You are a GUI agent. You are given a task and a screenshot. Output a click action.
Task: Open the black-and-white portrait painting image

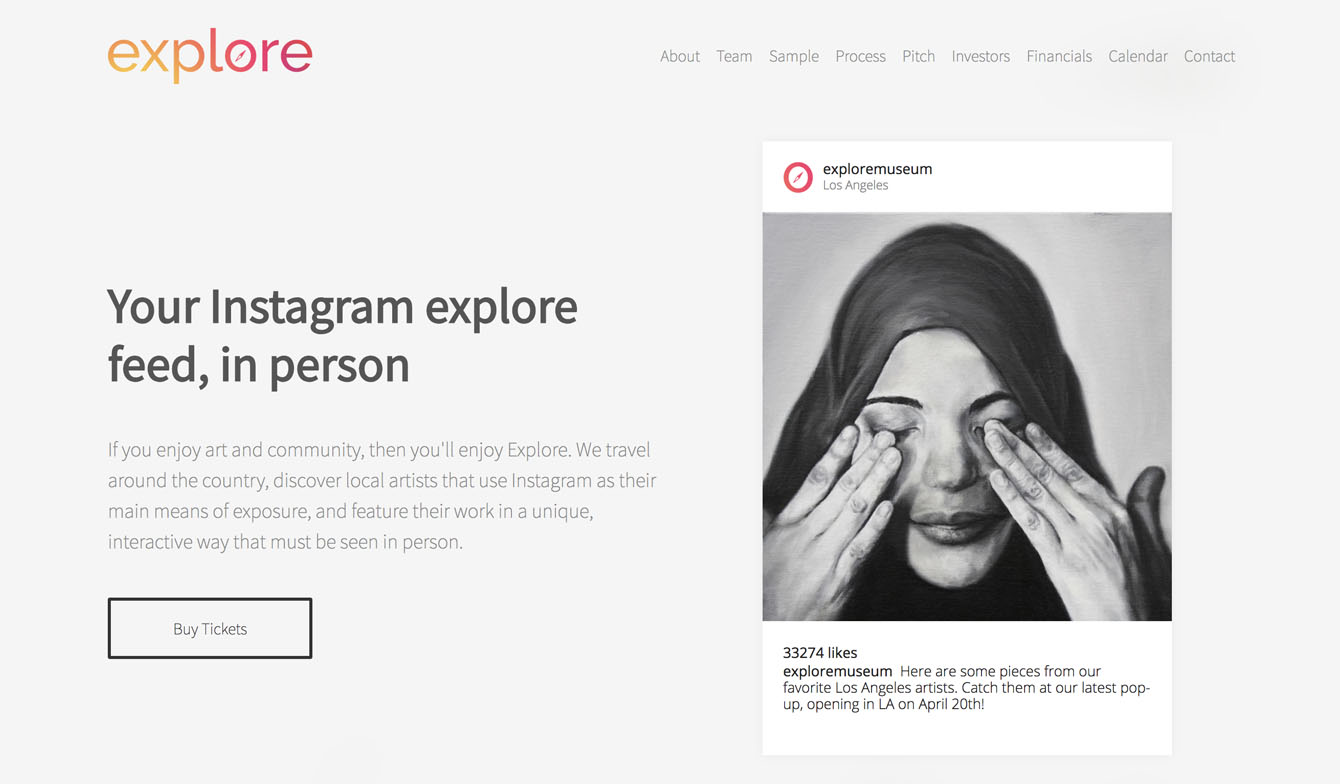click(x=967, y=416)
